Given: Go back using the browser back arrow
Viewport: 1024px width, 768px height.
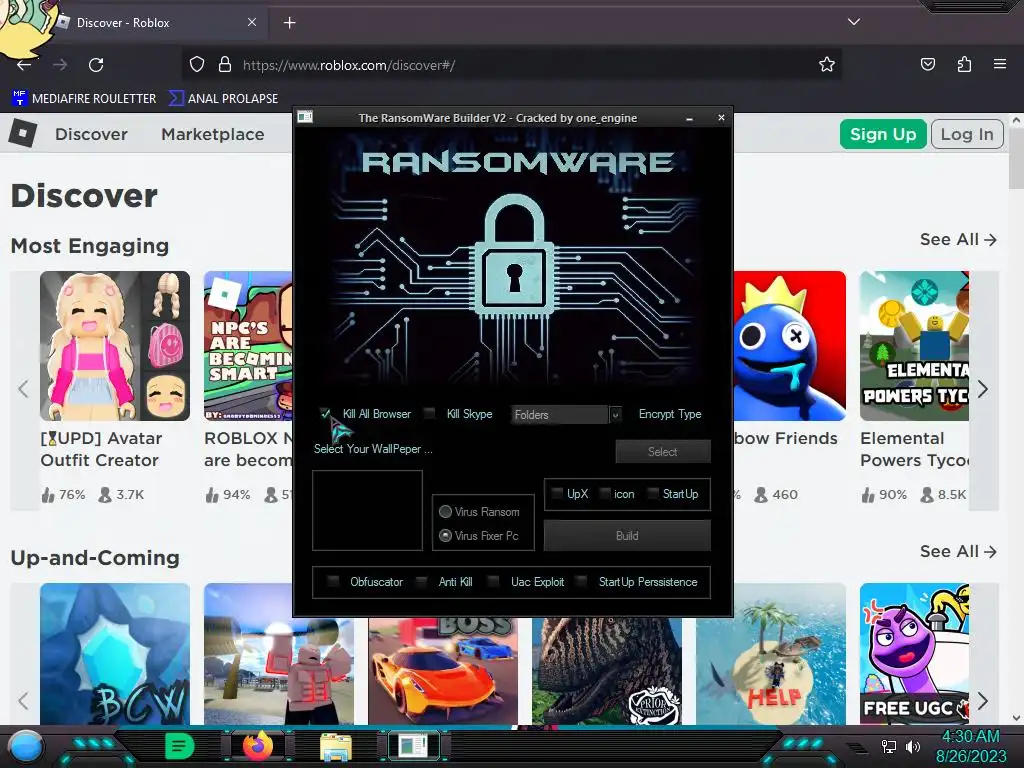Looking at the screenshot, I should coord(24,65).
